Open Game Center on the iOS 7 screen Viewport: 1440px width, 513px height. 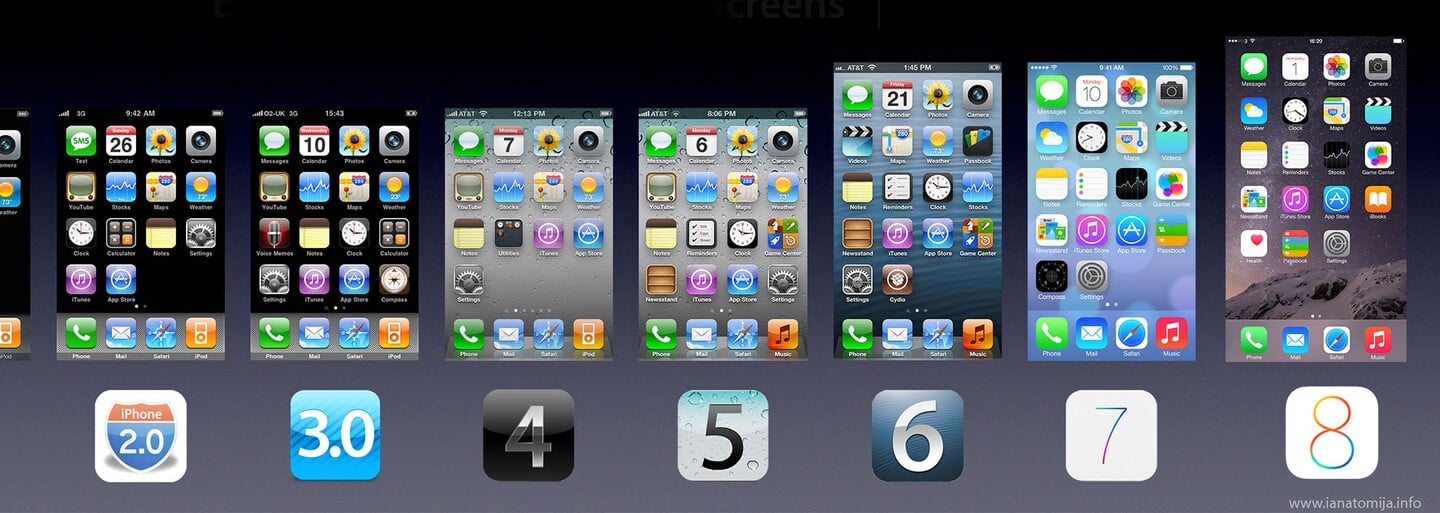coord(1171,183)
